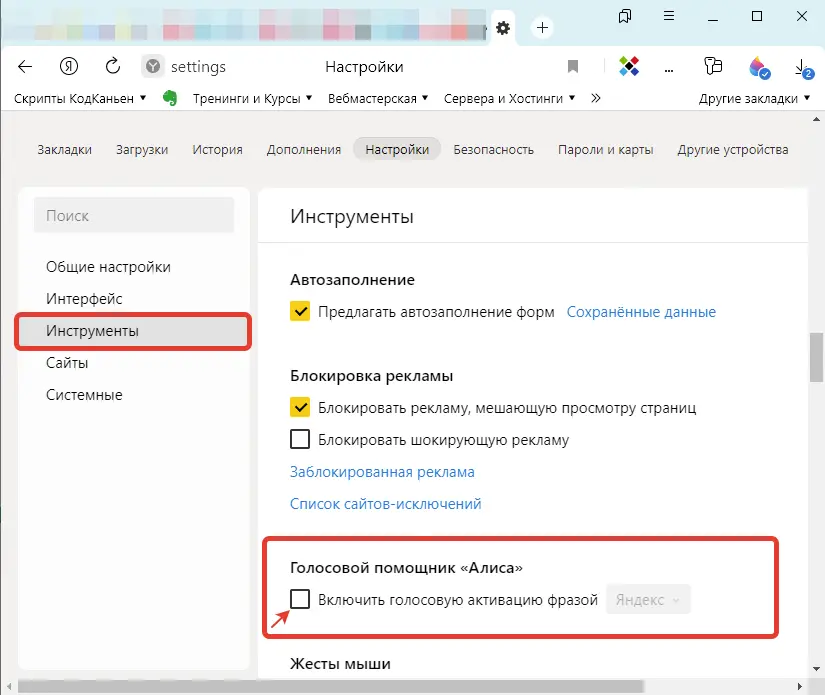This screenshot has height=695, width=825.
Task: Open the downloads arrow icon
Action: [802, 67]
